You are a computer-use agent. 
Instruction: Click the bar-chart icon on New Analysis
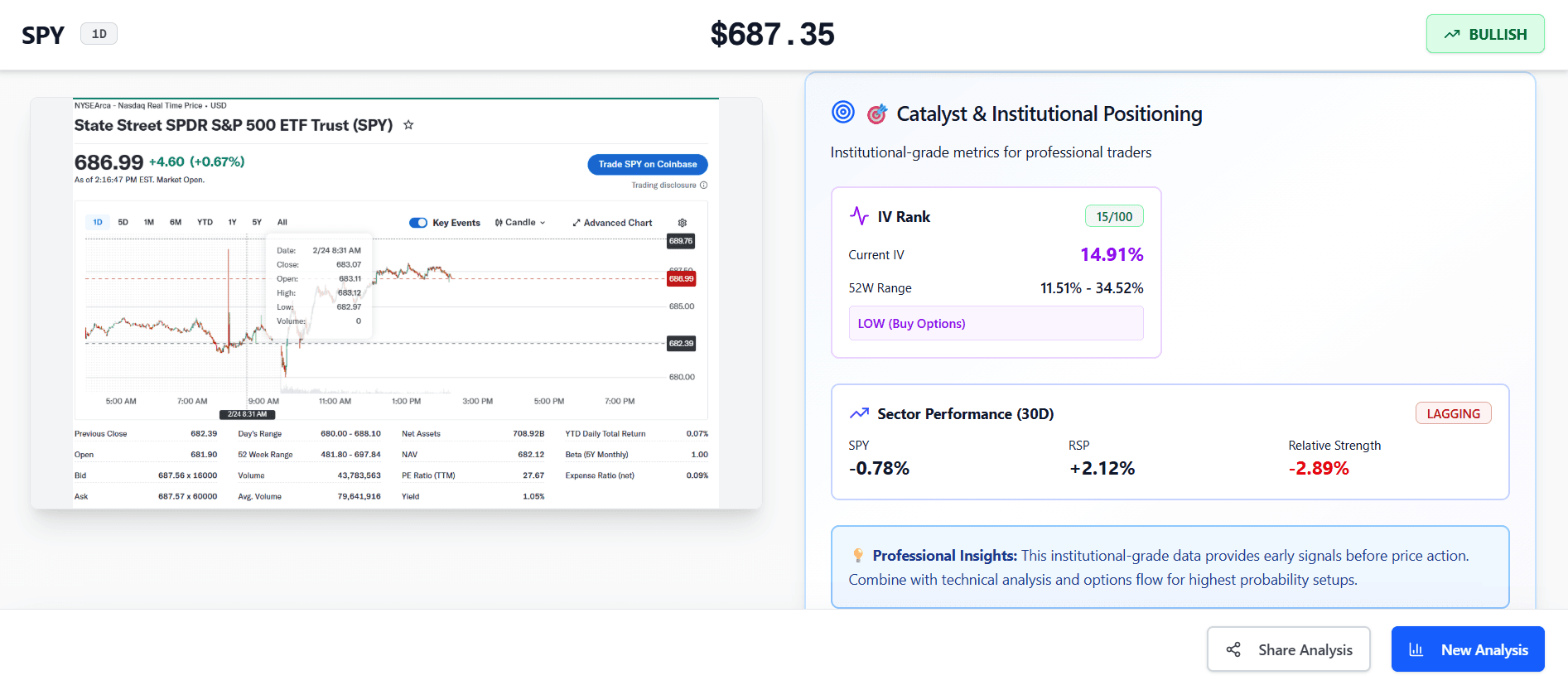point(1417,649)
